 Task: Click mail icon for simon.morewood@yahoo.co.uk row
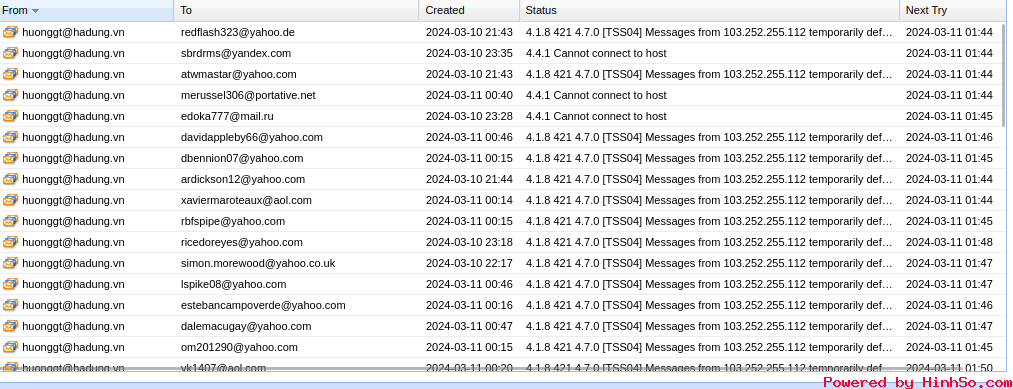[x=10, y=263]
